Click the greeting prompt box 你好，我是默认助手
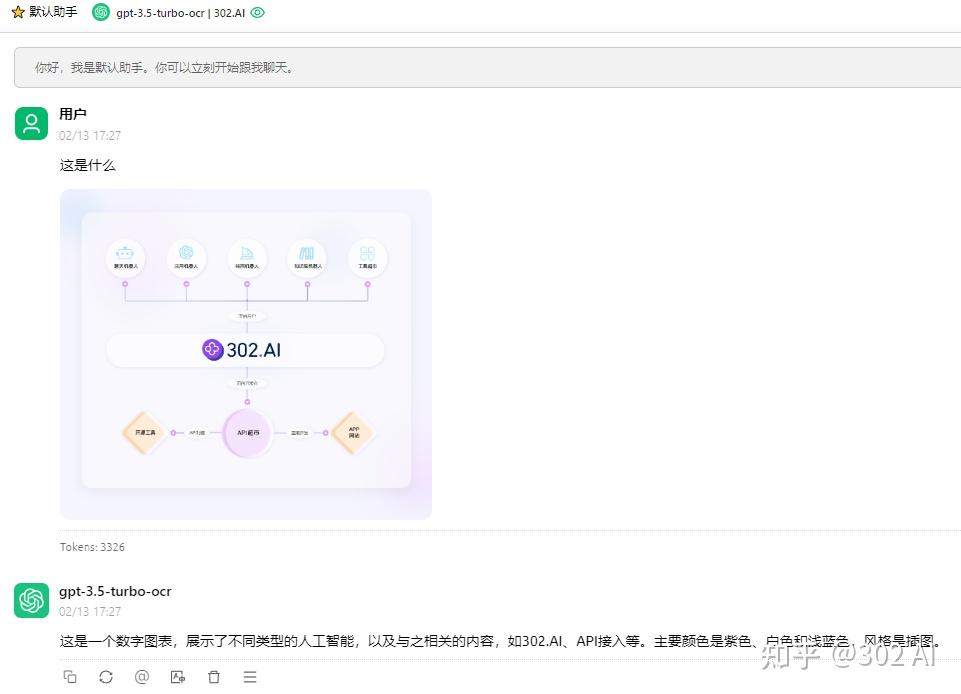961x694 pixels. click(x=487, y=67)
